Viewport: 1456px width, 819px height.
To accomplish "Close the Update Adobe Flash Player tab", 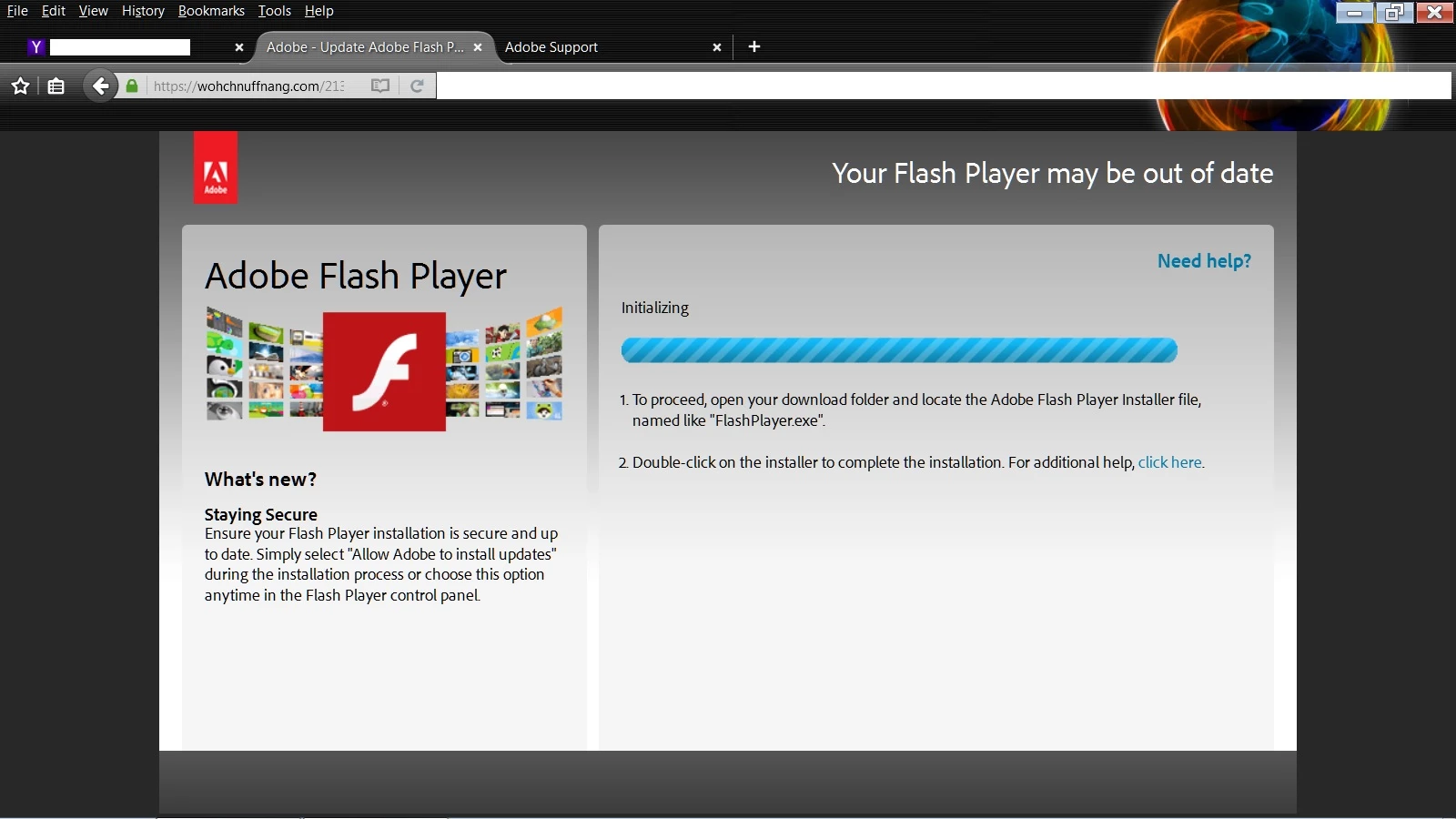I will pyautogui.click(x=477, y=47).
